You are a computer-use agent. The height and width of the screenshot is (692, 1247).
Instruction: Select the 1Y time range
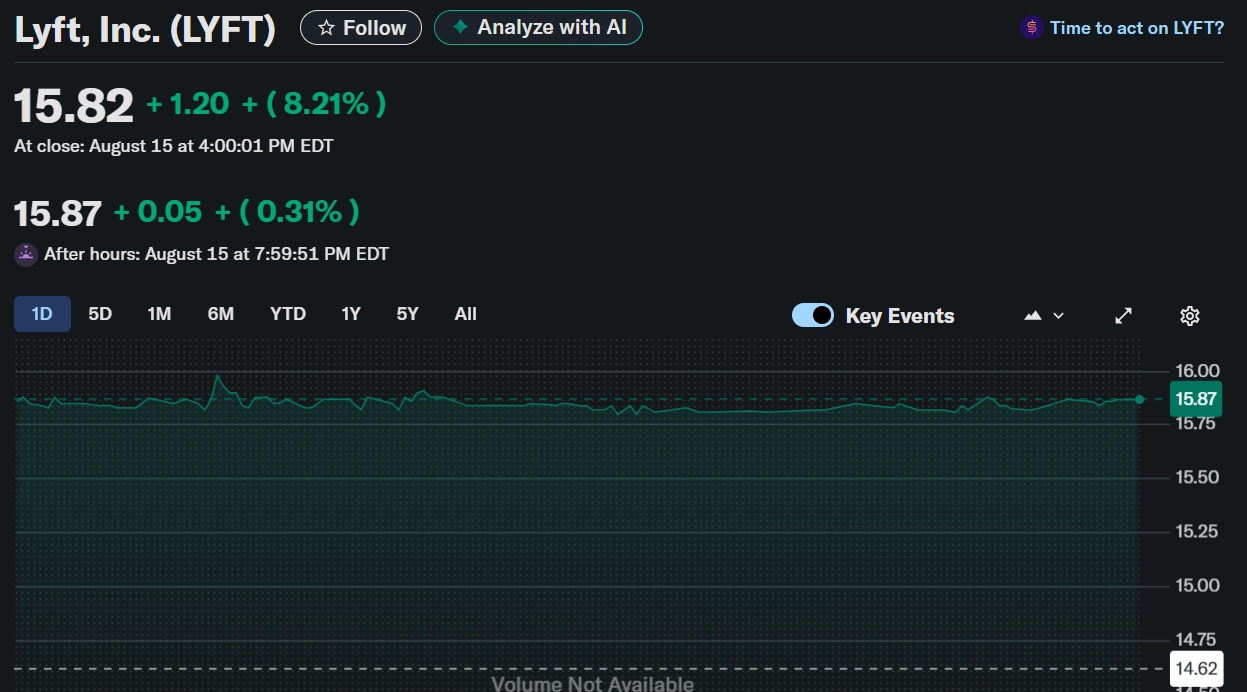coord(351,314)
